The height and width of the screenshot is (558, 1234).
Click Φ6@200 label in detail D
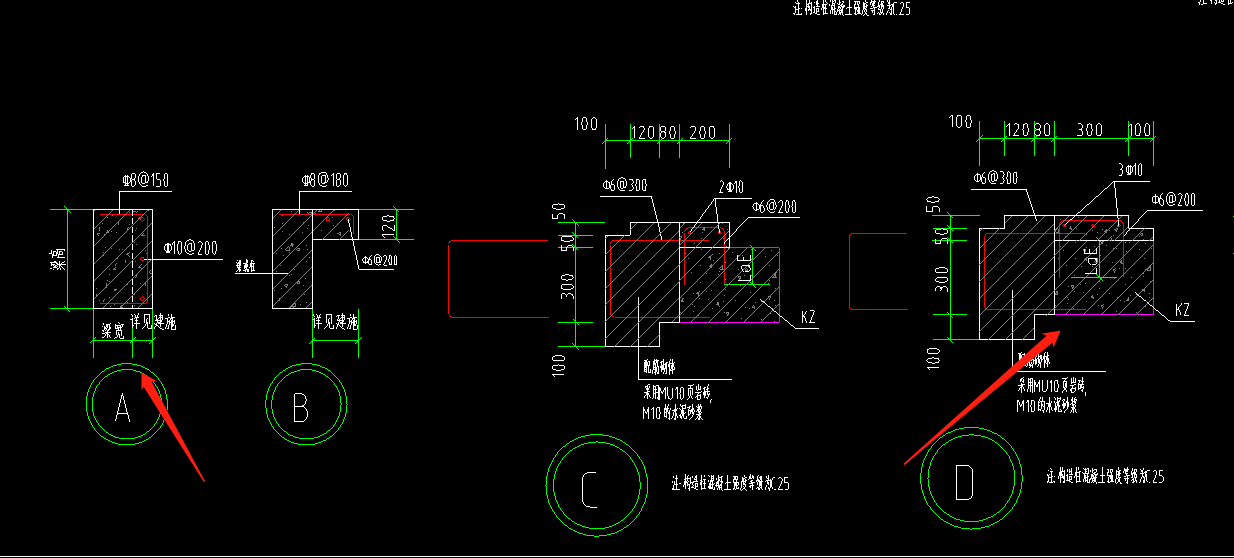(x=1174, y=200)
